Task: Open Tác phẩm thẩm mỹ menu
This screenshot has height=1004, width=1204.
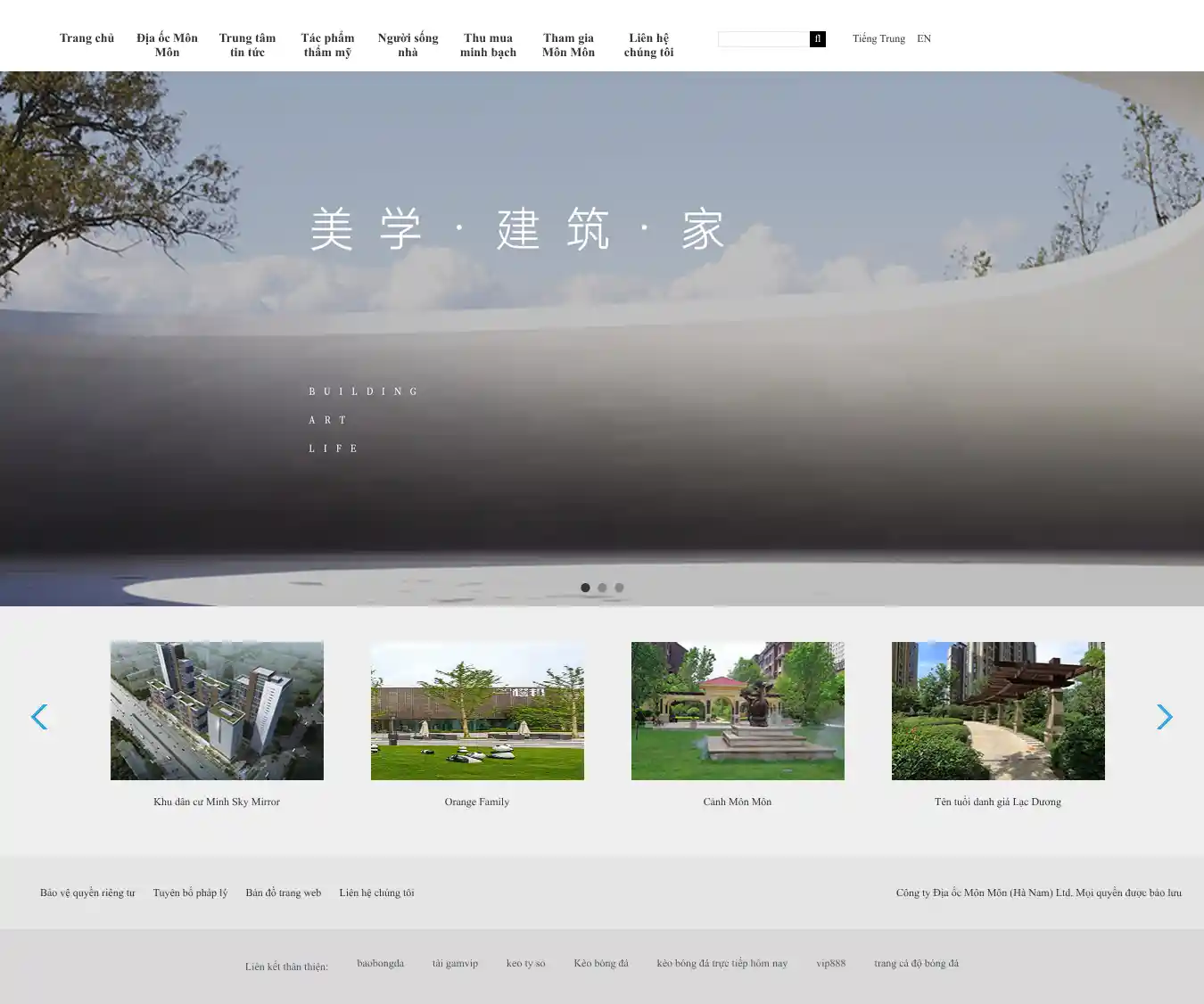Action: 327,45
